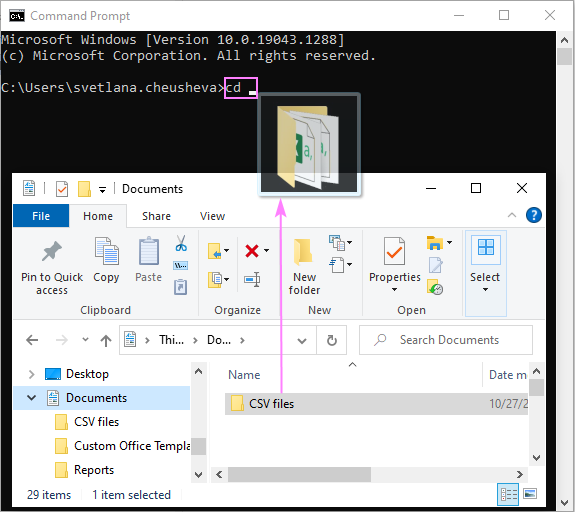The height and width of the screenshot is (512, 575).
Task: Click Command Prompt scrollbar up arrow
Action: pyautogui.click(x=564, y=40)
